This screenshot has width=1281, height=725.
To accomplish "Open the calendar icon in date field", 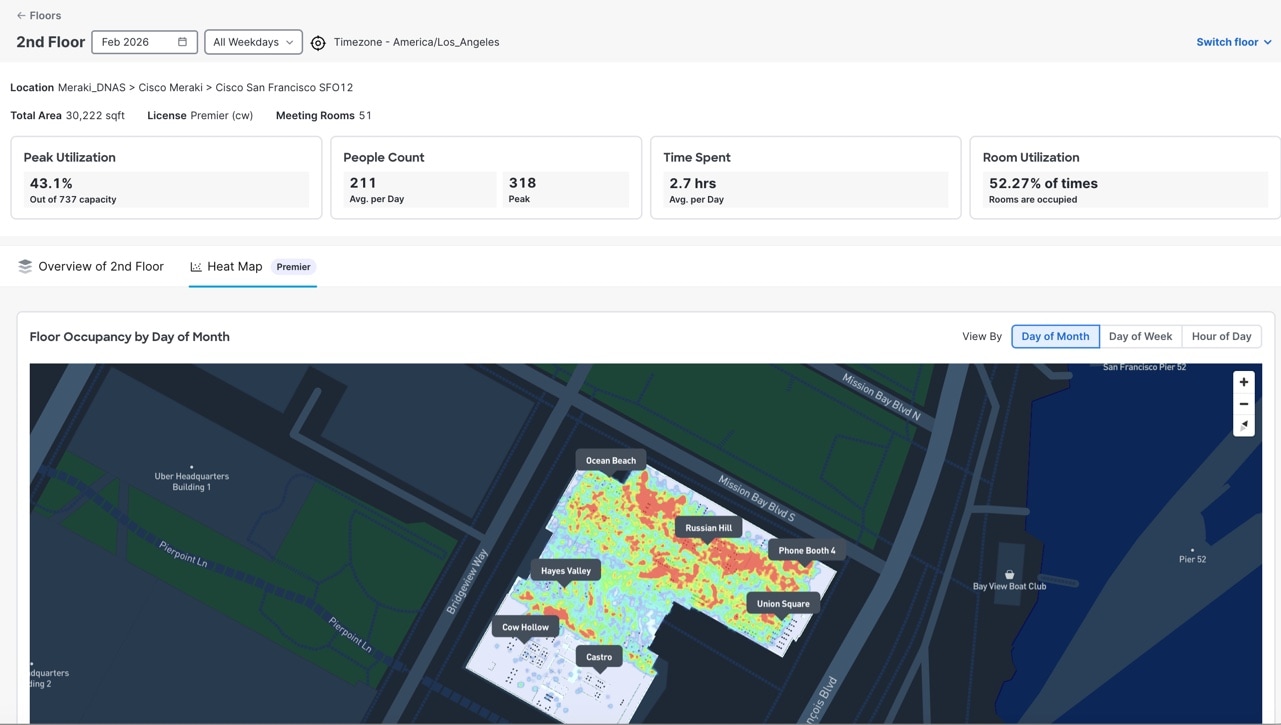I will (182, 42).
